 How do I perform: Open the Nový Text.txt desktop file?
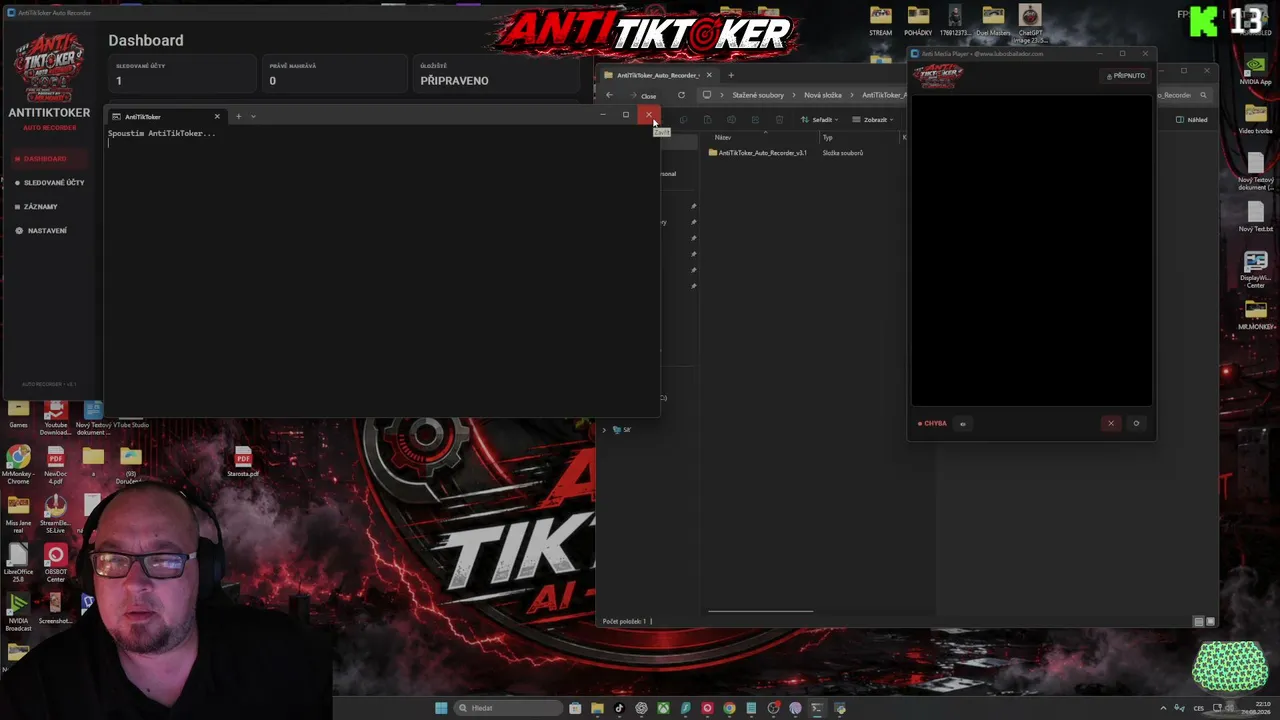1255,216
